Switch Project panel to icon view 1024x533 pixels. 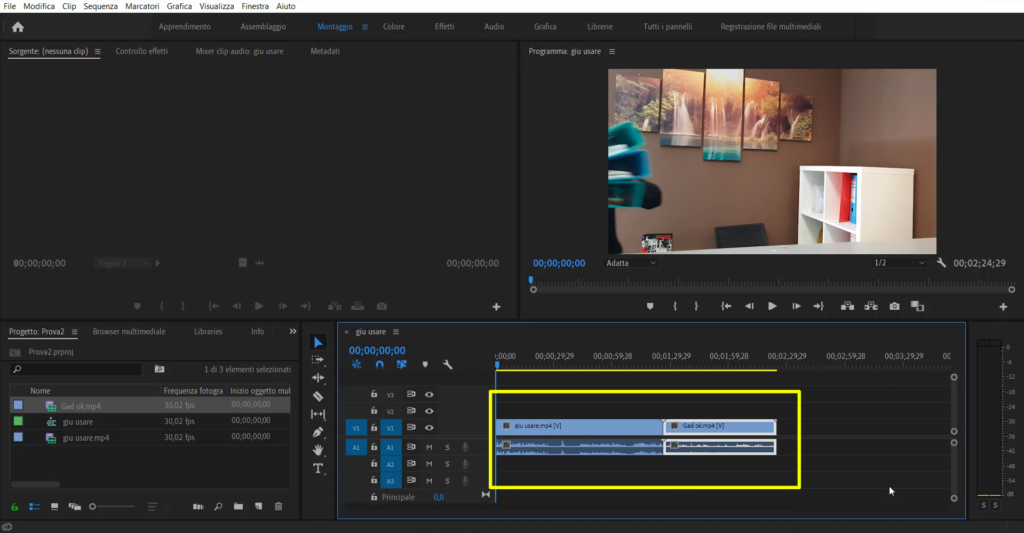point(54,506)
